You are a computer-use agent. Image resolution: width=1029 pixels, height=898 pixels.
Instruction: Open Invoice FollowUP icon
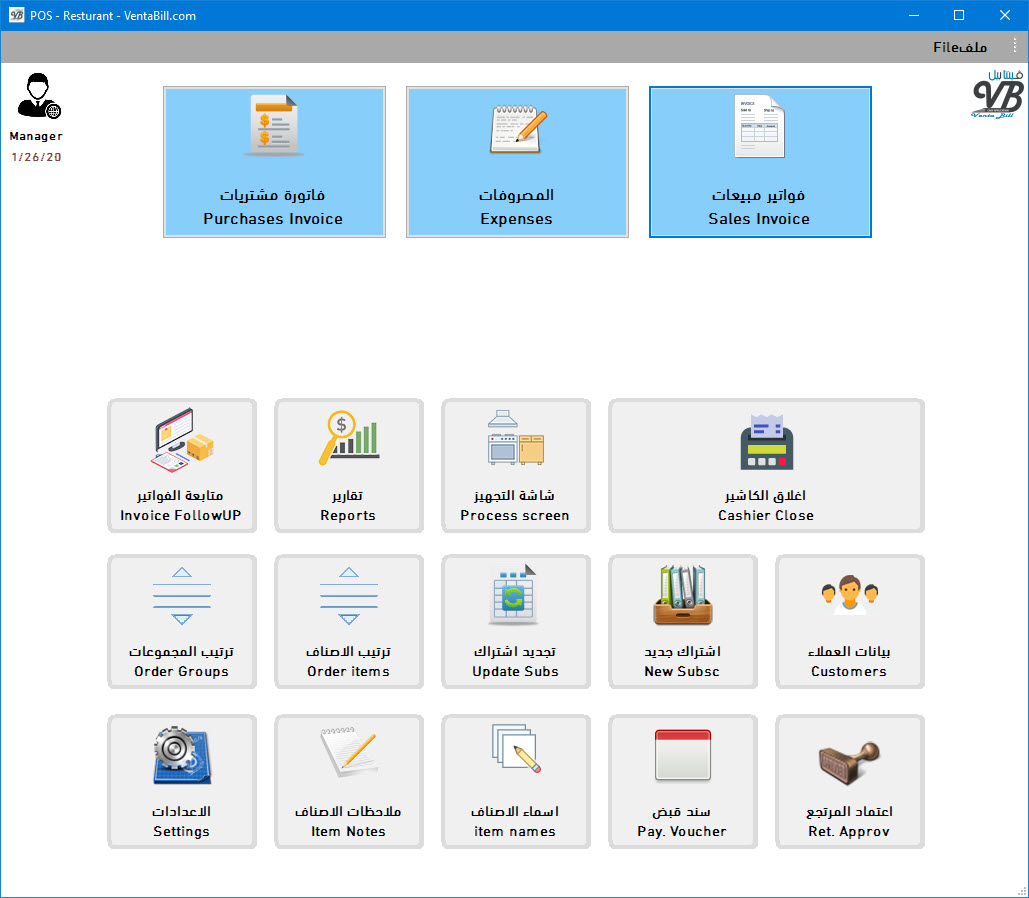(183, 439)
